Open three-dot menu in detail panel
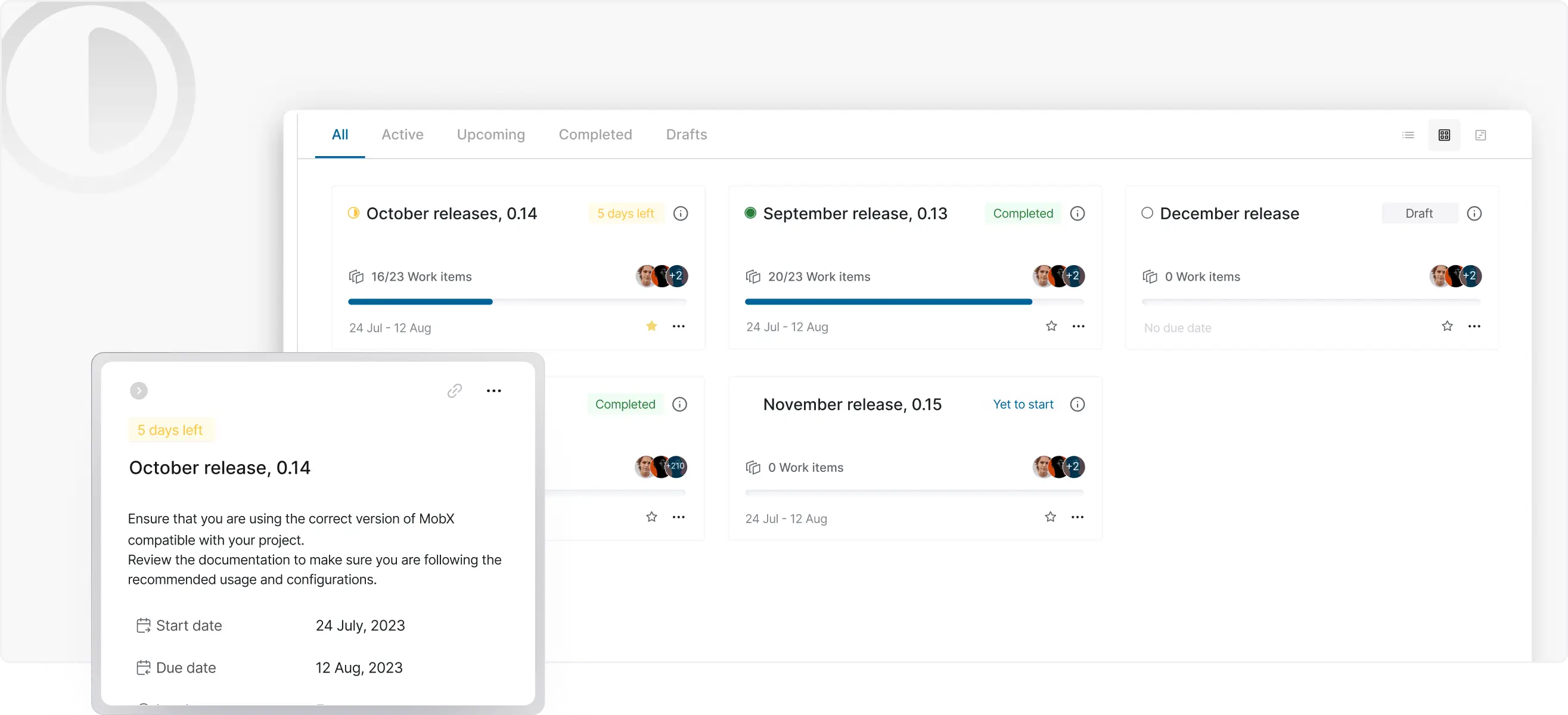1568x715 pixels. 493,391
